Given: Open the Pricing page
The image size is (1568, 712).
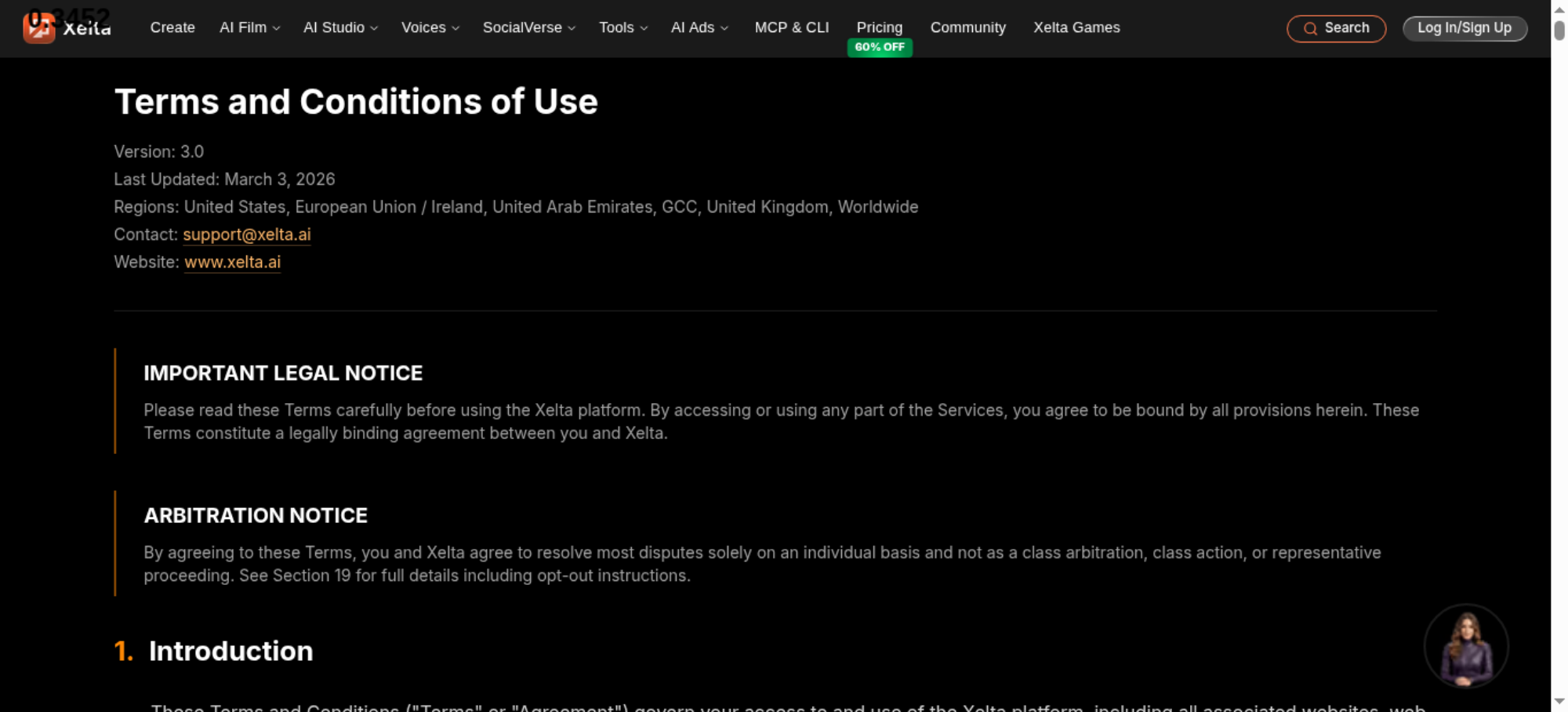Looking at the screenshot, I should [x=880, y=27].
